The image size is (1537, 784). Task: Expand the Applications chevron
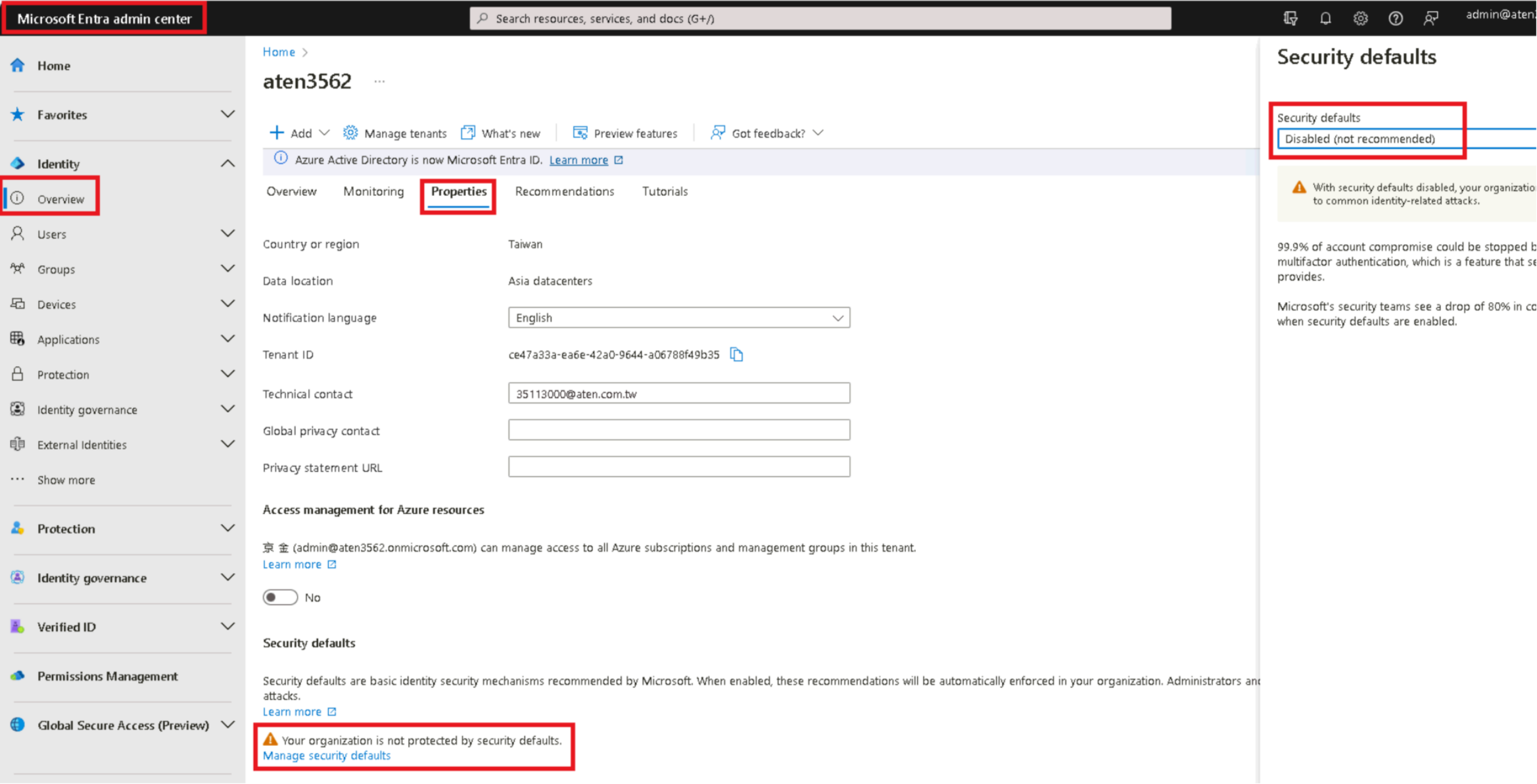click(x=227, y=339)
